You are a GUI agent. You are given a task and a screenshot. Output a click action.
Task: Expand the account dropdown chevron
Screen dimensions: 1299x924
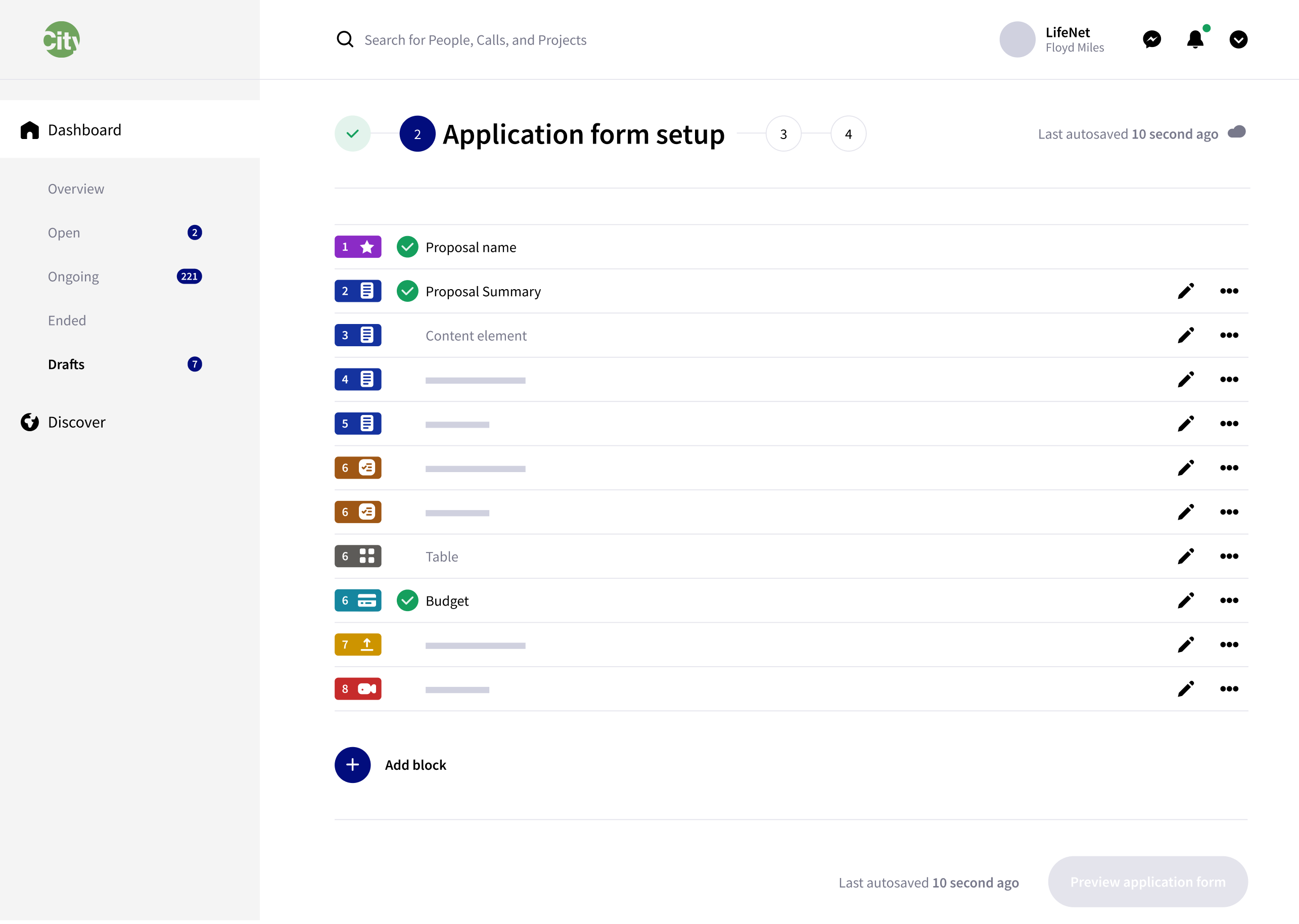pyautogui.click(x=1238, y=39)
